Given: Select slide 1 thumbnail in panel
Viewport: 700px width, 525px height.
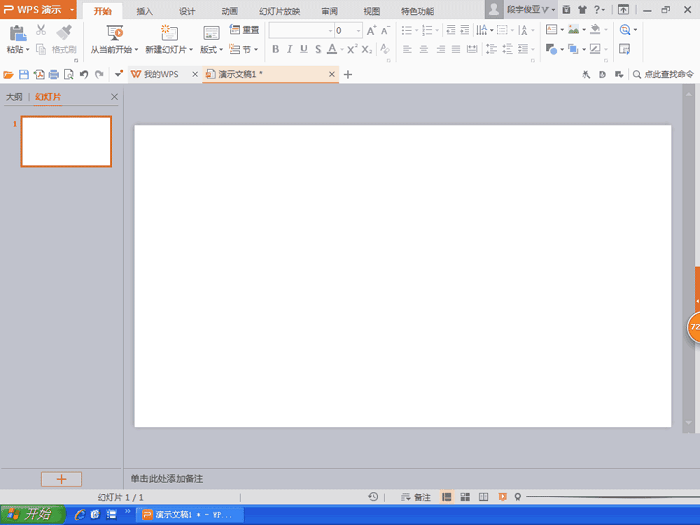Looking at the screenshot, I should (66, 141).
